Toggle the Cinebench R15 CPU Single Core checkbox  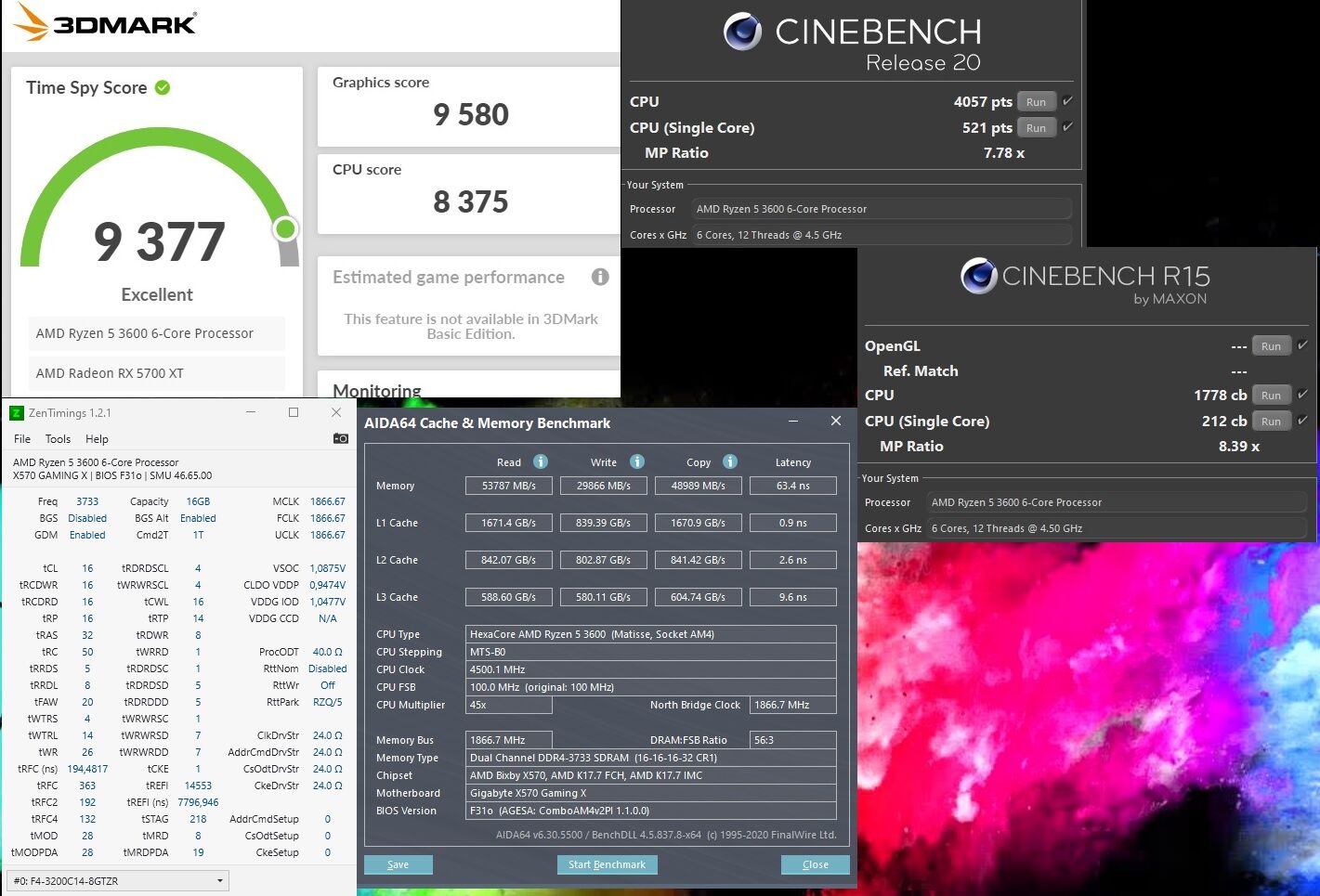tap(1302, 421)
